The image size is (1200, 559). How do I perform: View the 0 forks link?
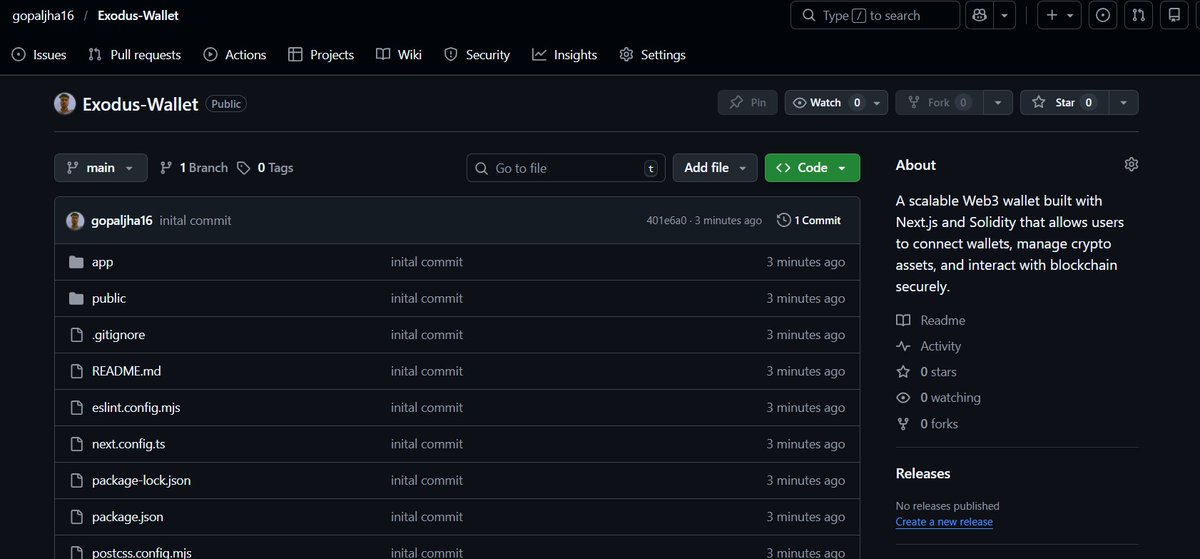click(x=927, y=424)
